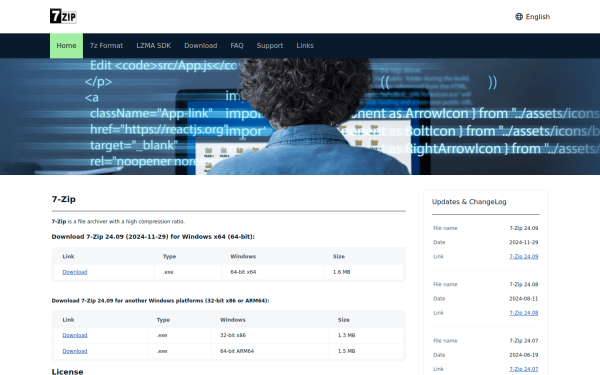Open the 7-Zip 24.09 changelog link
The width and height of the screenshot is (600, 375).
pos(523,256)
